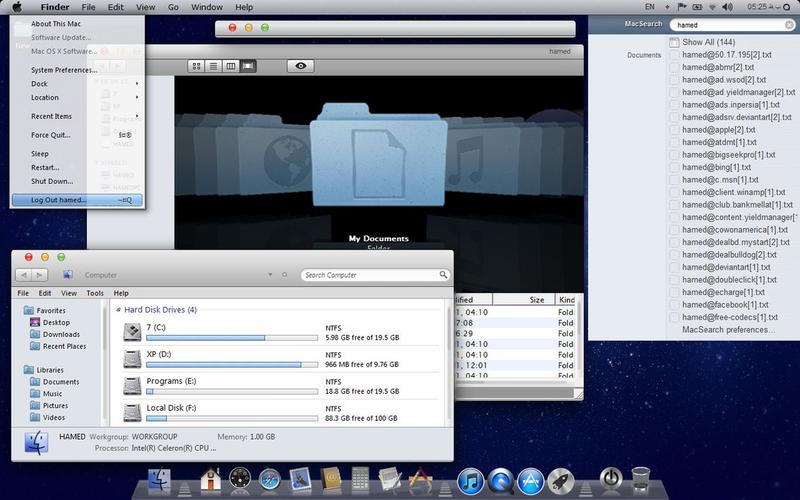The height and width of the screenshot is (500, 800).
Task: Open MacSearch preferences link
Action: coord(728,329)
